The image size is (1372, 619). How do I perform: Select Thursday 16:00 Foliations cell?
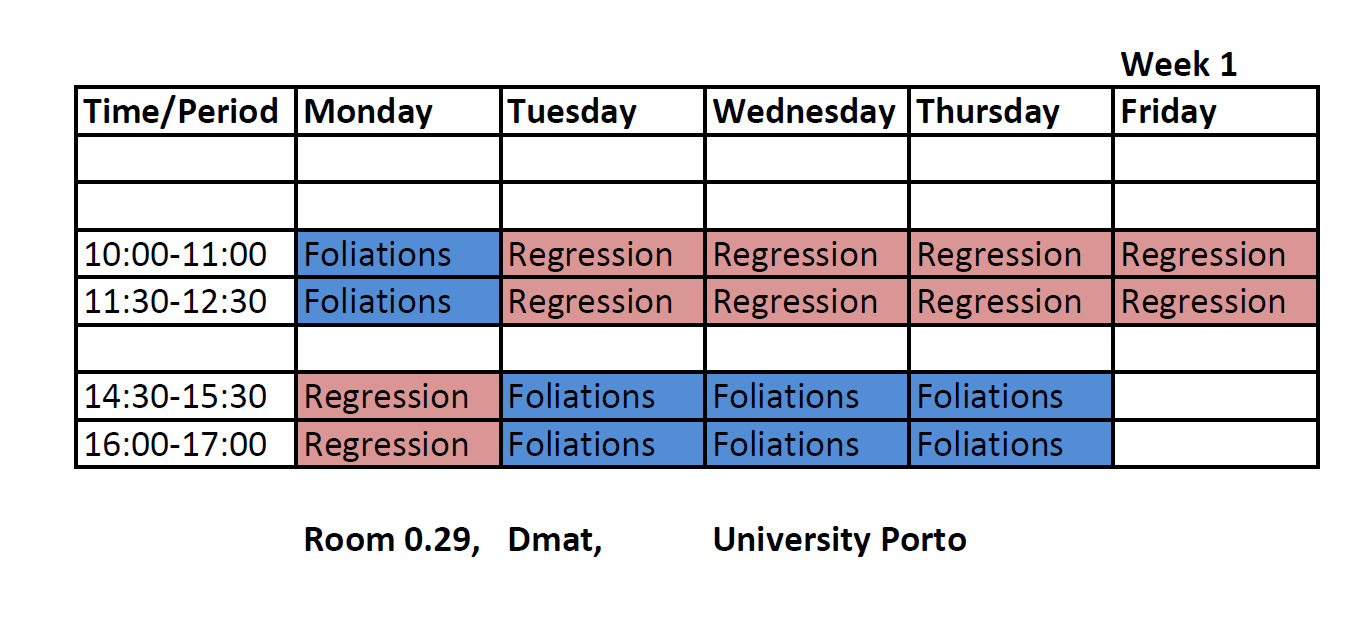1010,443
